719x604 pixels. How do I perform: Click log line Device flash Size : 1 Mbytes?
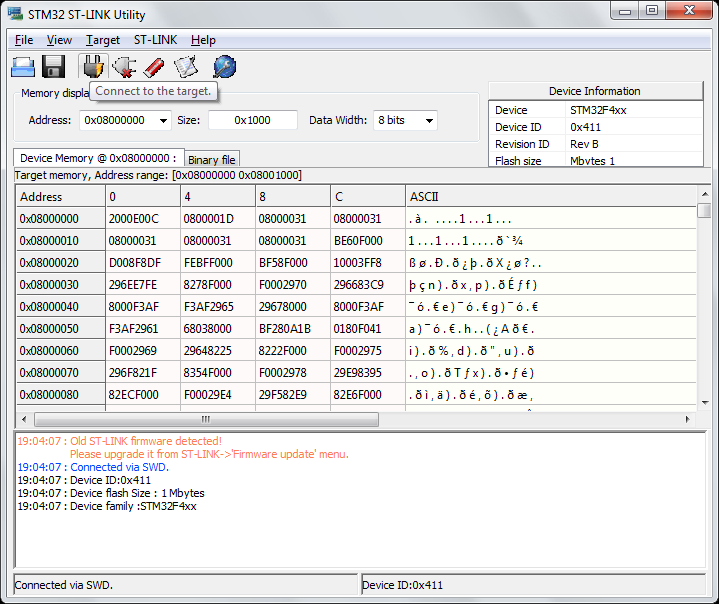tap(111, 493)
